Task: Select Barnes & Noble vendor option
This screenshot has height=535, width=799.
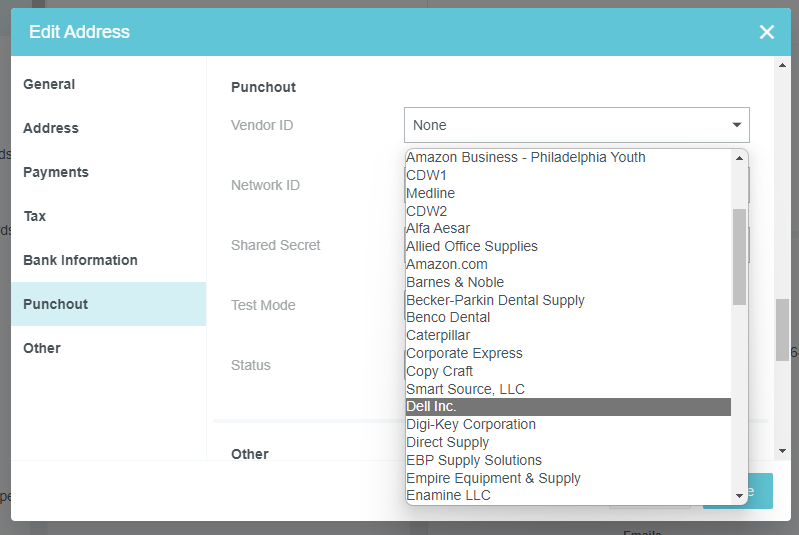Action: point(455,282)
